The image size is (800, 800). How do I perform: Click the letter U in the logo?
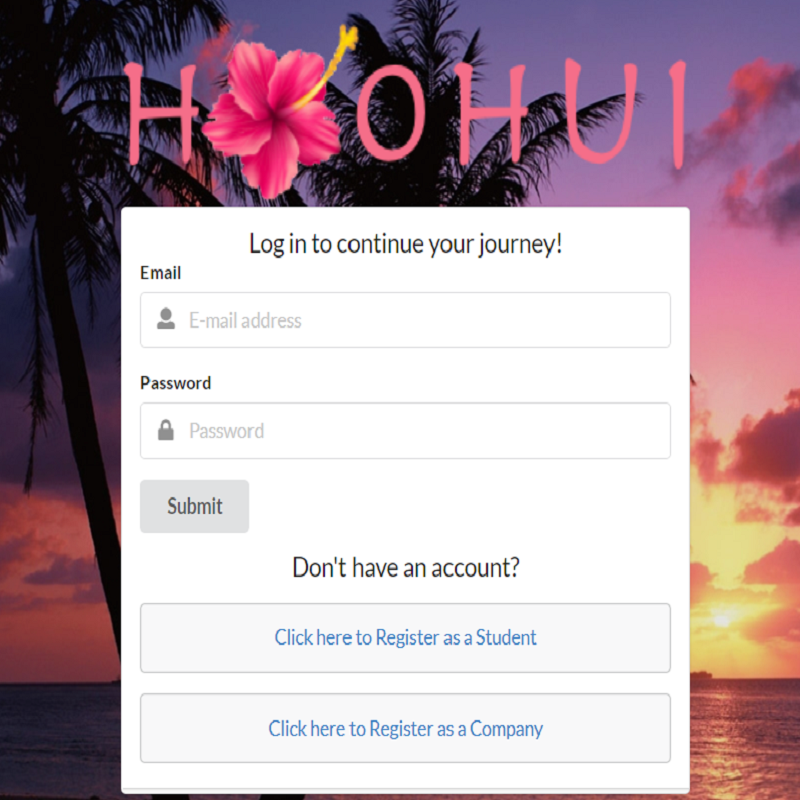(x=601, y=111)
